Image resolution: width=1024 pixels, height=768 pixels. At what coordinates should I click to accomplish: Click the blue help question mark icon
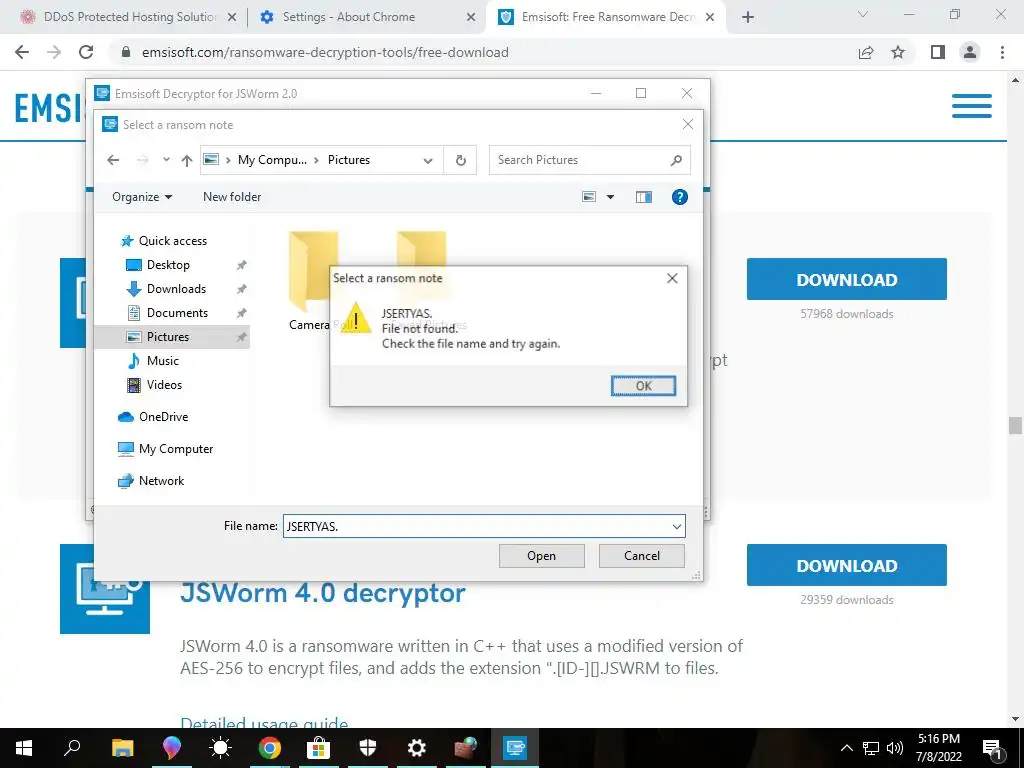[x=679, y=197]
